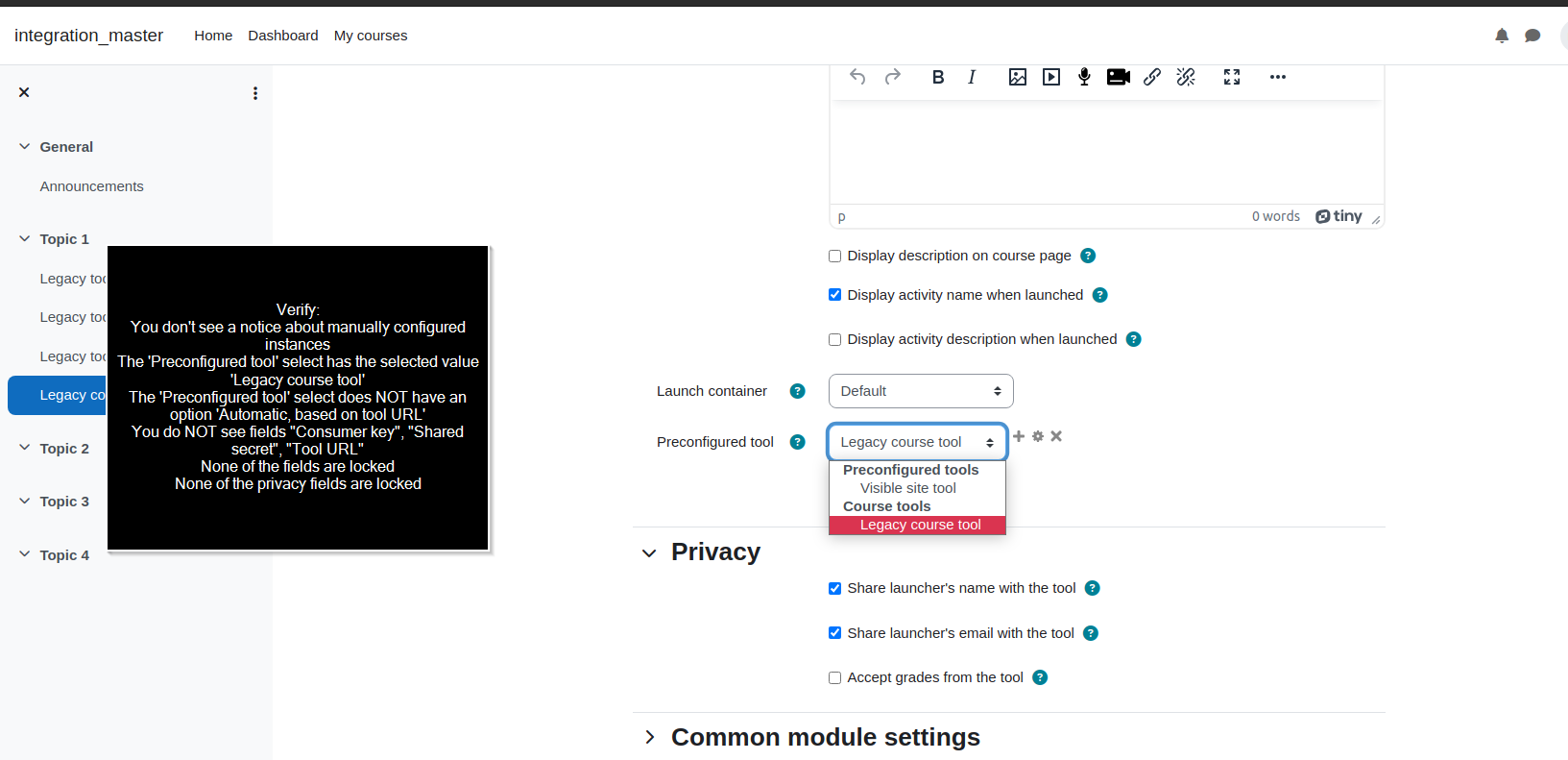Enable Accept grades from the tool

point(834,677)
